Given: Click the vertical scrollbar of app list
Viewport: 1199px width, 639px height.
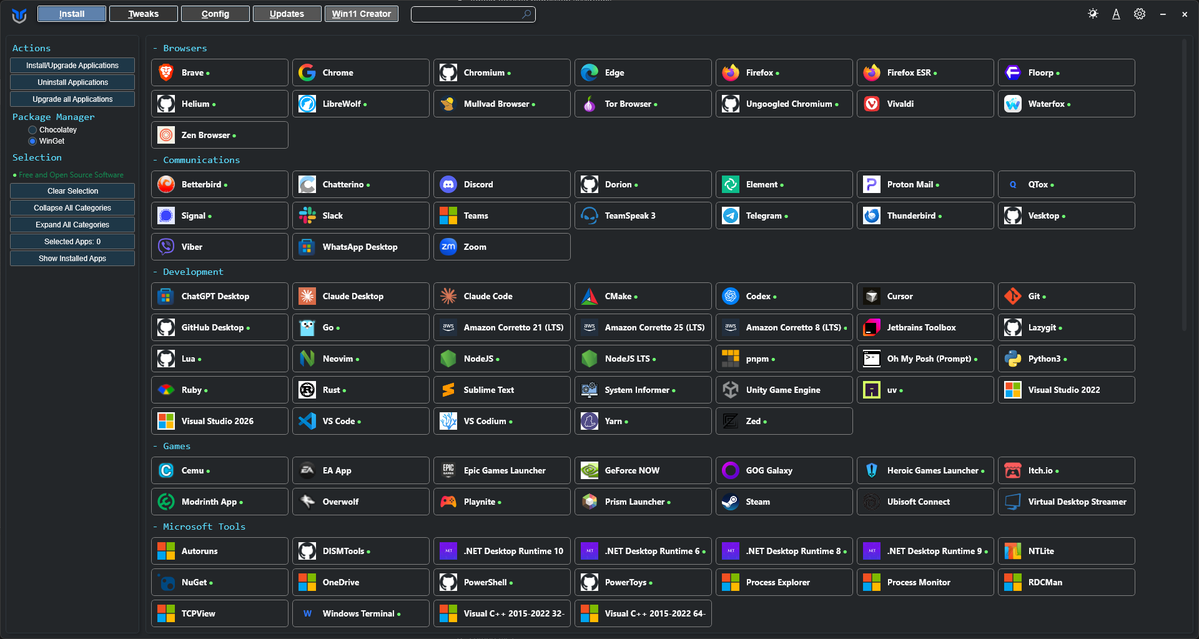Looking at the screenshot, I should click(x=1185, y=183).
